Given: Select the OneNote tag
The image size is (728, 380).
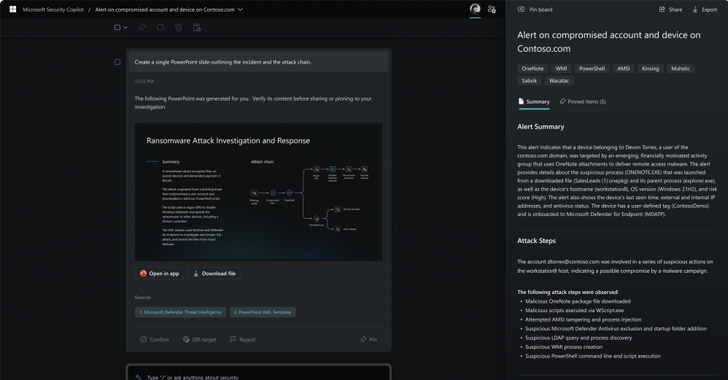Looking at the screenshot, I should coord(533,68).
